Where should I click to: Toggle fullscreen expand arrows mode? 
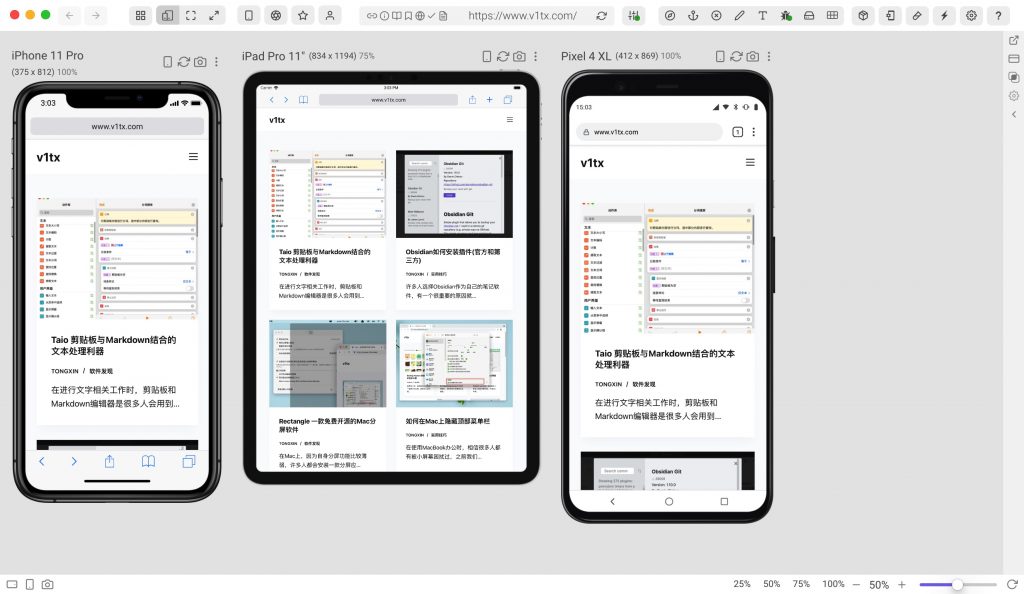[x=215, y=16]
